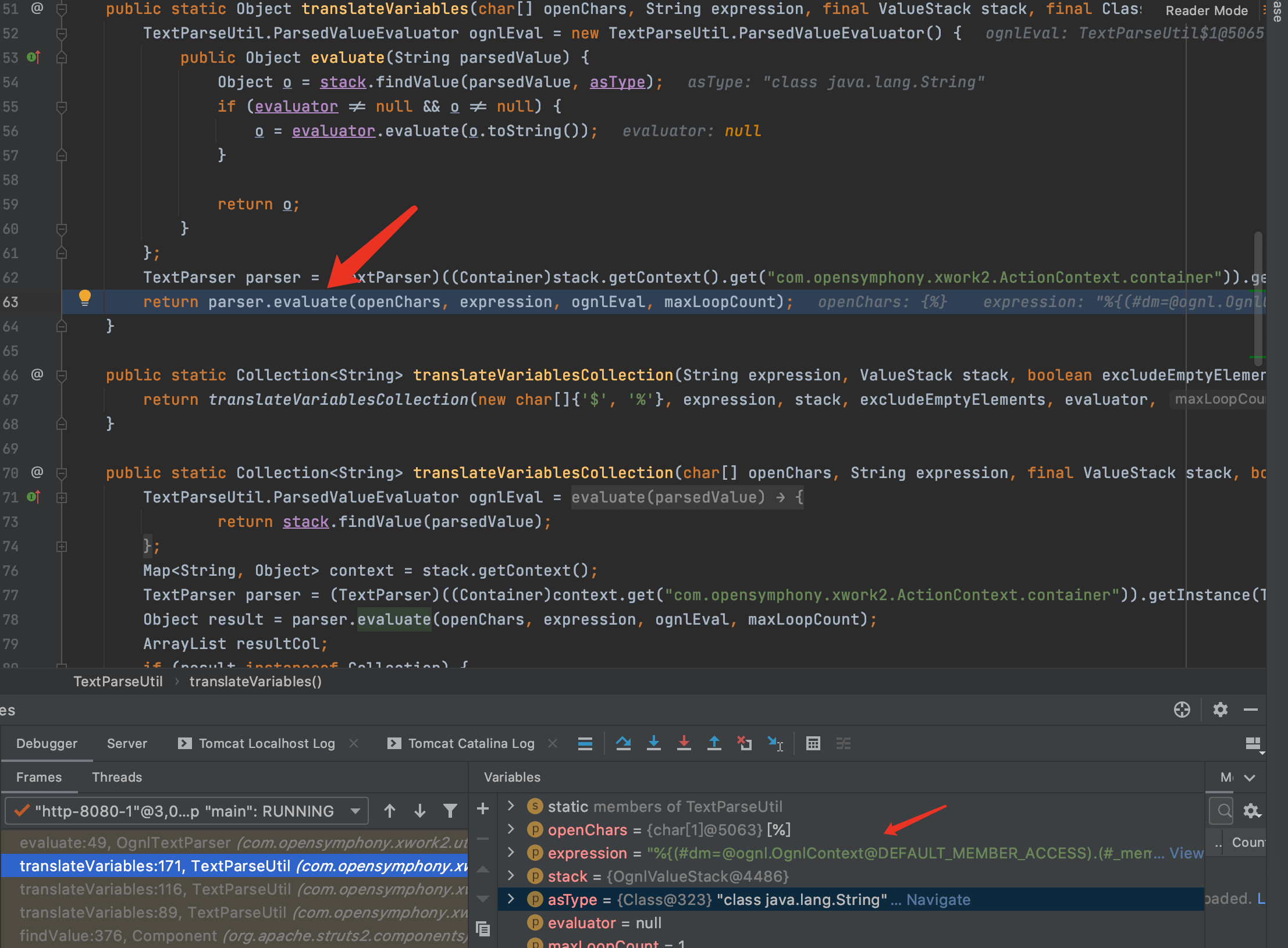Close the Tomcat Catalina Log tab
1288x948 pixels.
point(553,743)
